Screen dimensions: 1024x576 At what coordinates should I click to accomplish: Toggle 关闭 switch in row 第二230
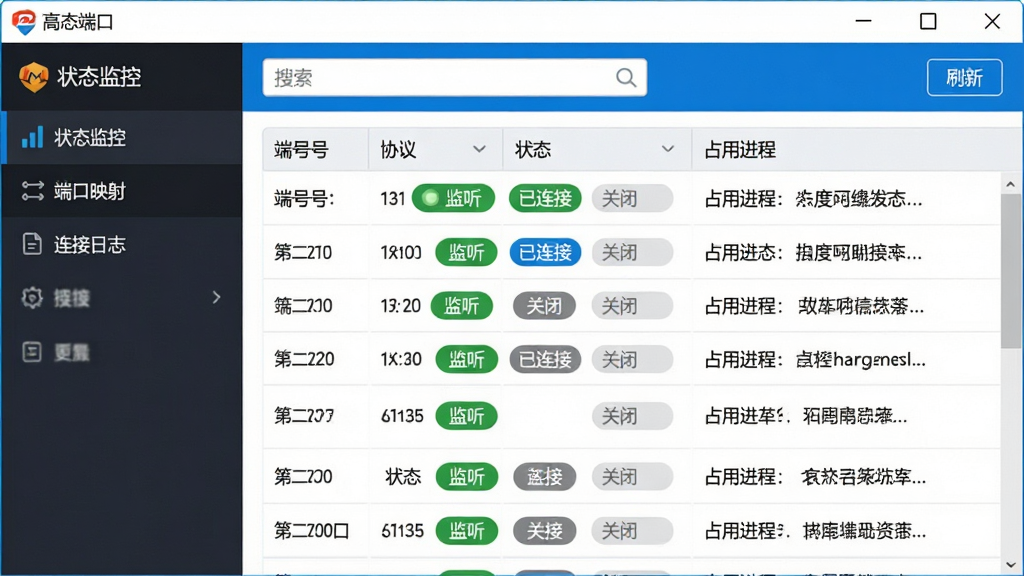(632, 306)
